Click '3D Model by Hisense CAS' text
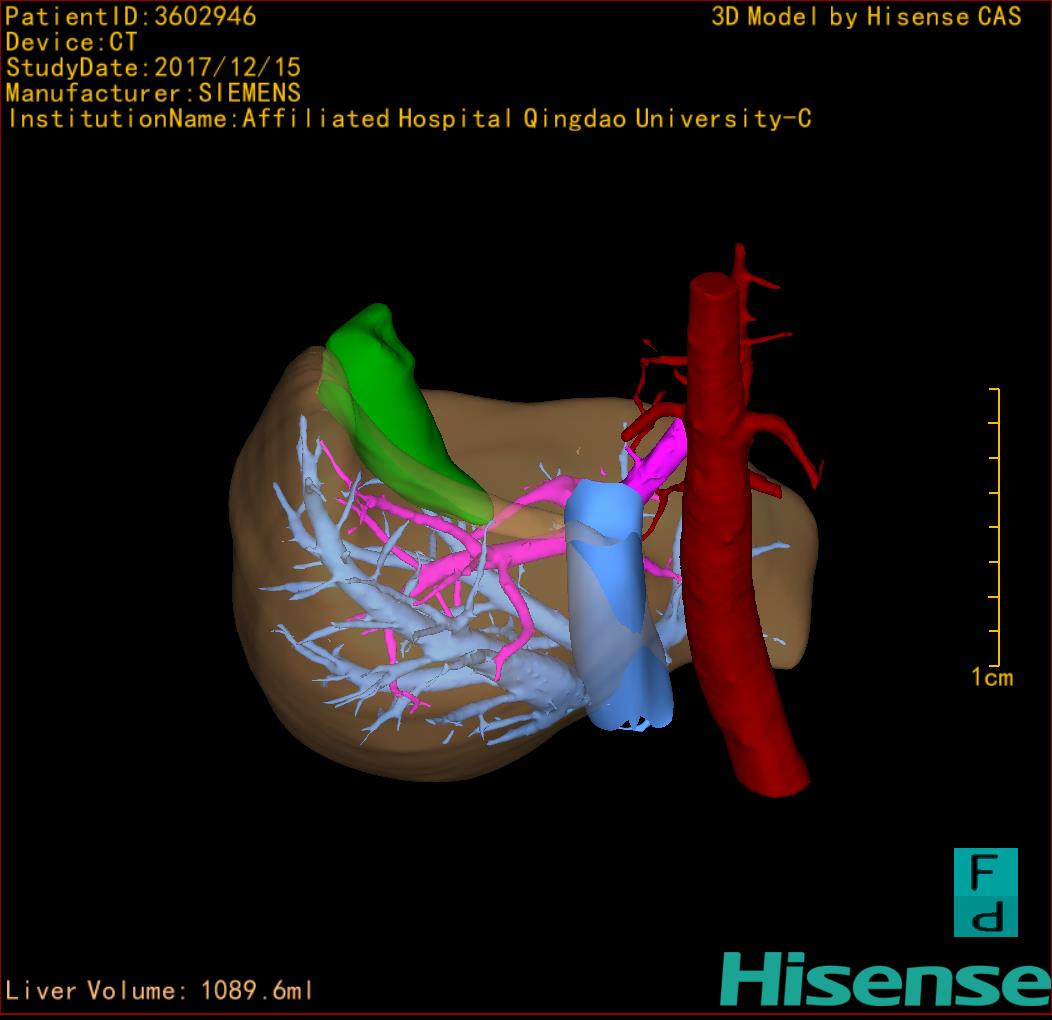The height and width of the screenshot is (1020, 1052). coord(866,16)
